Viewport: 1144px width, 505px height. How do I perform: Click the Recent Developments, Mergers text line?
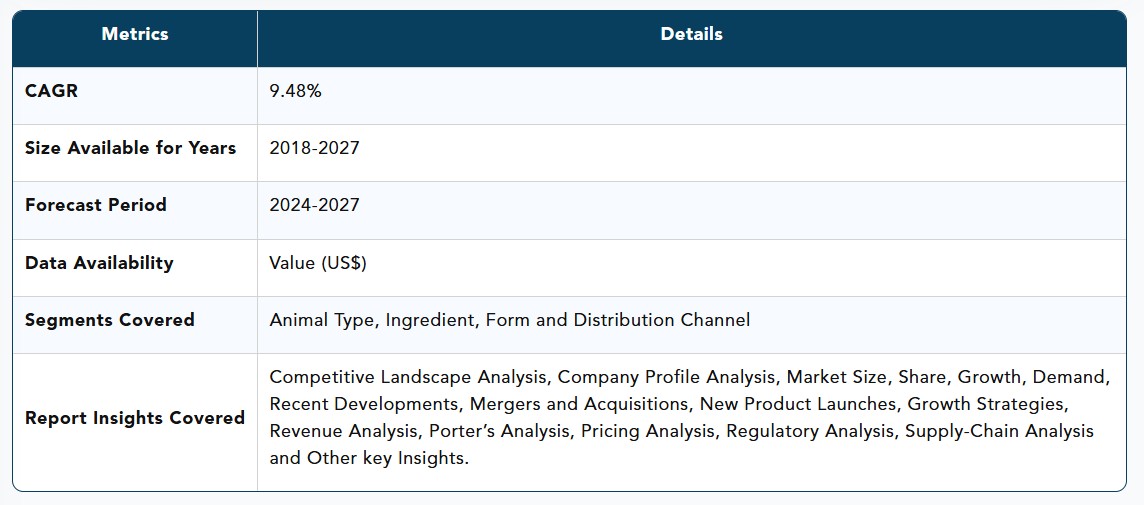pos(668,404)
